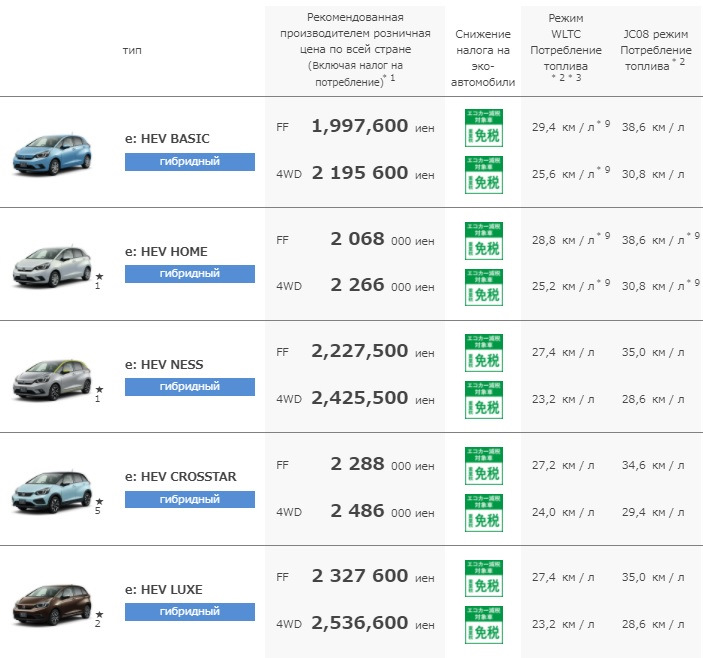Click the tax-exempt eco badge for BASIC FF
Image resolution: width=703 pixels, height=658 pixels.
click(x=486, y=127)
